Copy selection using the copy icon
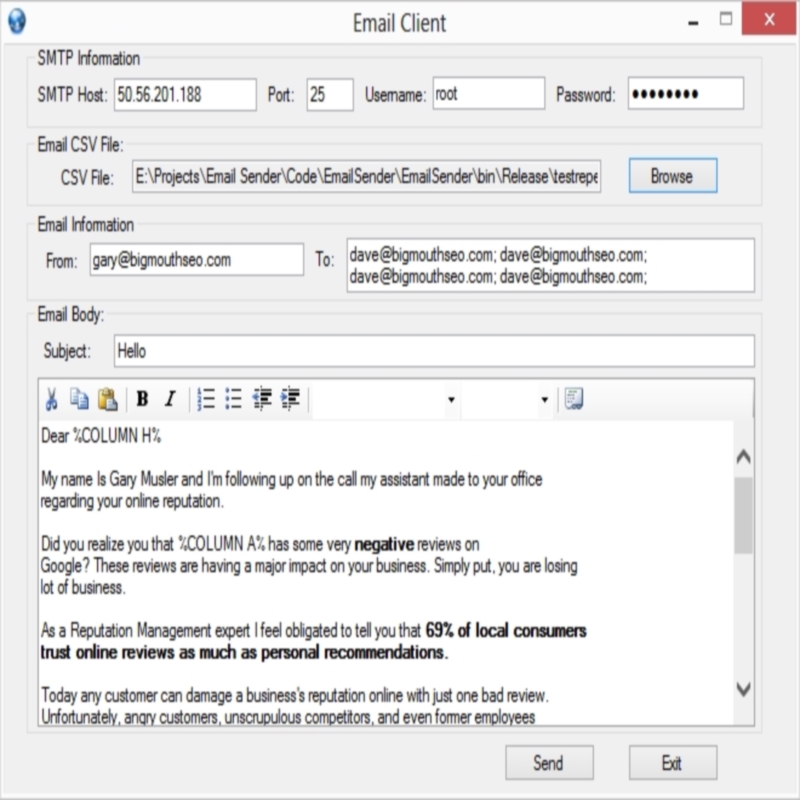The height and width of the screenshot is (800, 800). [79, 399]
